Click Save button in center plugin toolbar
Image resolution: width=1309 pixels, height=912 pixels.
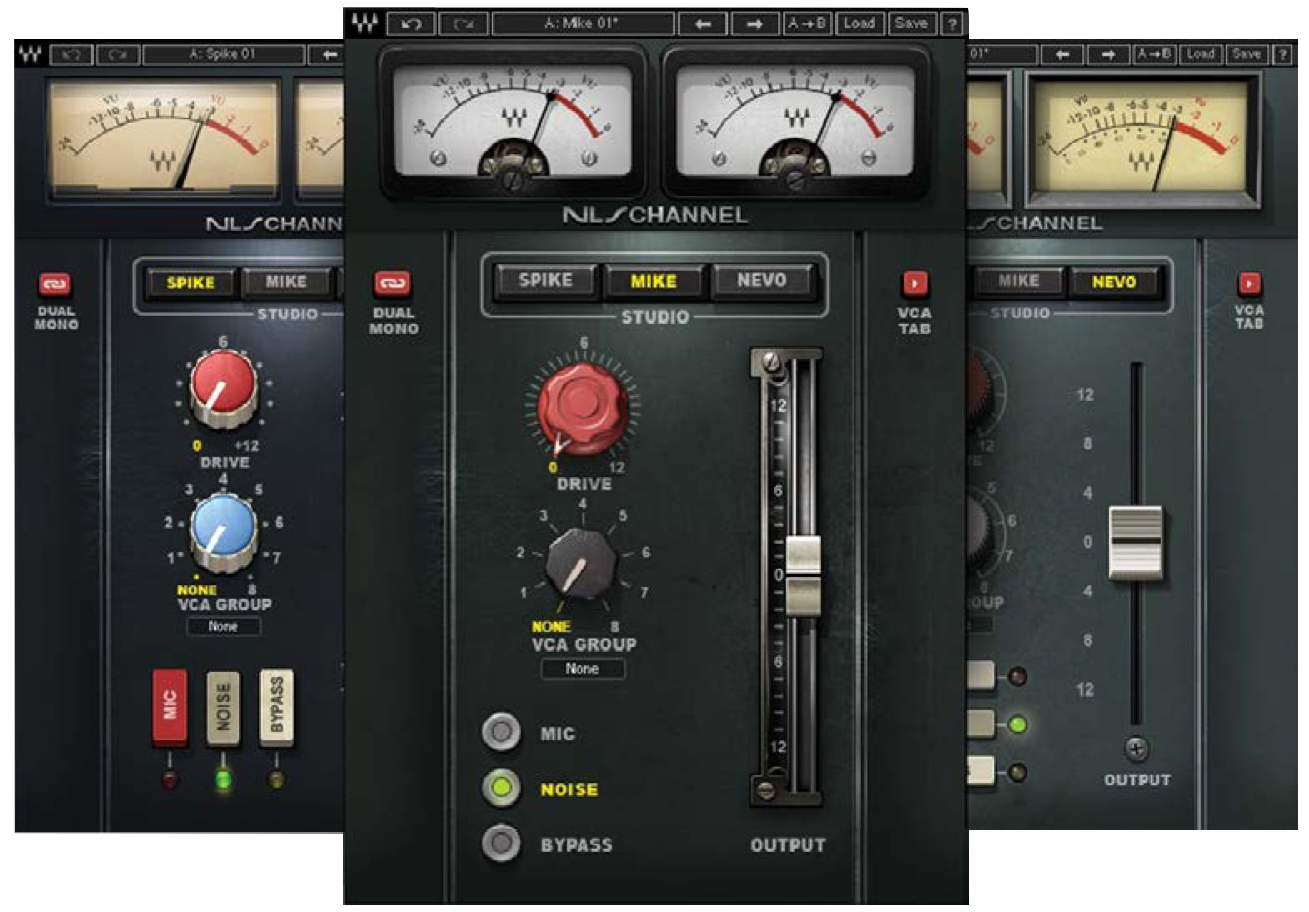911,23
